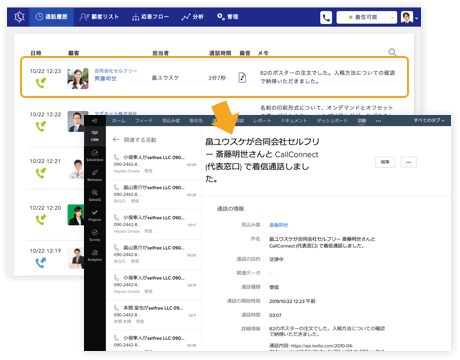Click the 編集 button
The image size is (460, 360).
click(385, 162)
